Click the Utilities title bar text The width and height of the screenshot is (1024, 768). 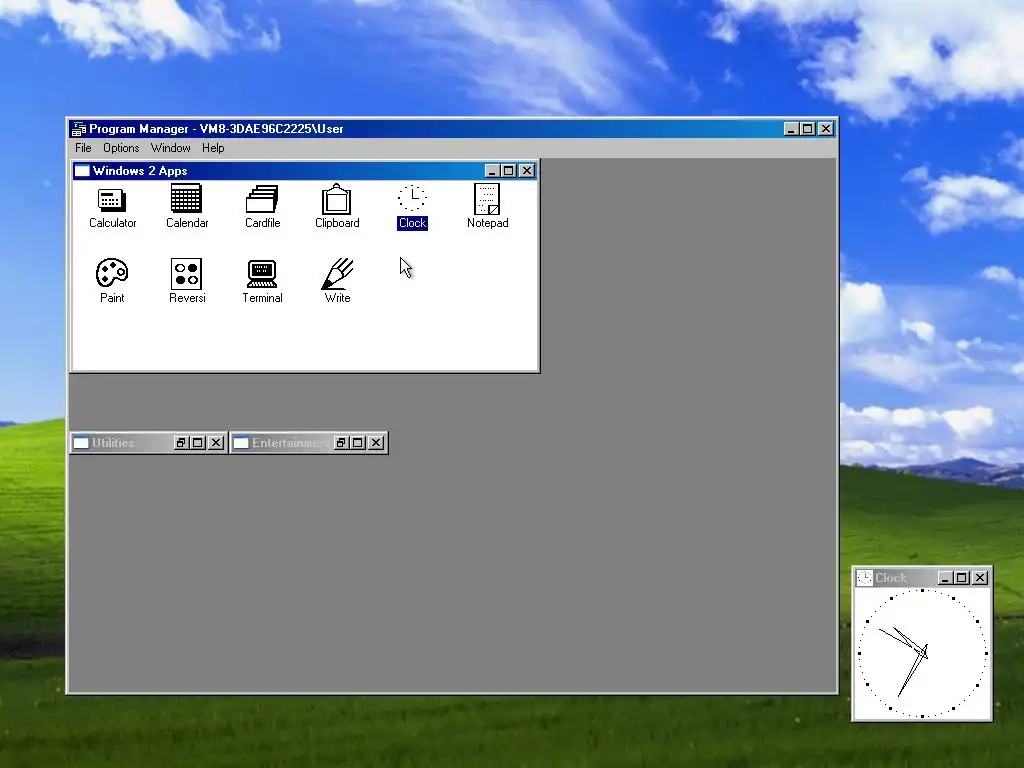coord(113,443)
